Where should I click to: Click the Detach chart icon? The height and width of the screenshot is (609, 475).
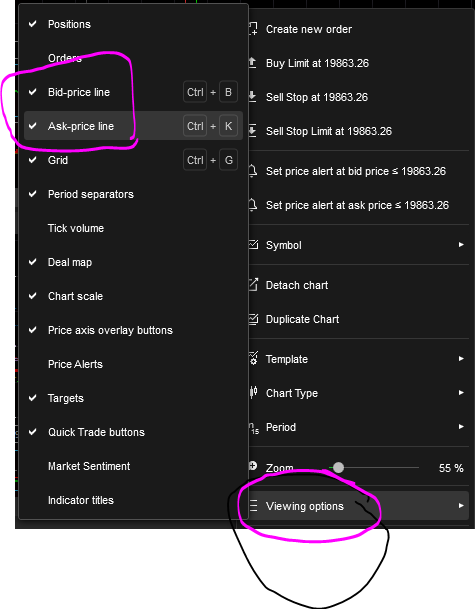click(253, 285)
